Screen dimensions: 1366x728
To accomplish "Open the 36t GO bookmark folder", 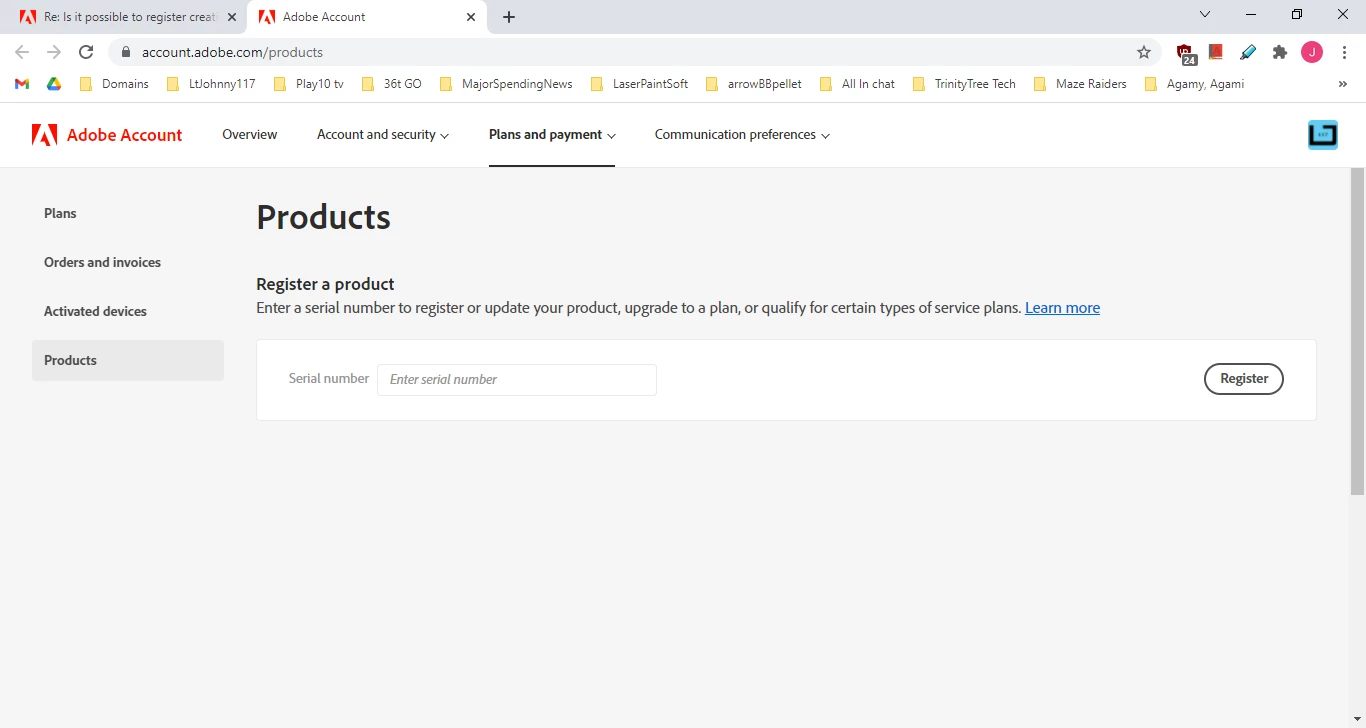I will click(391, 84).
